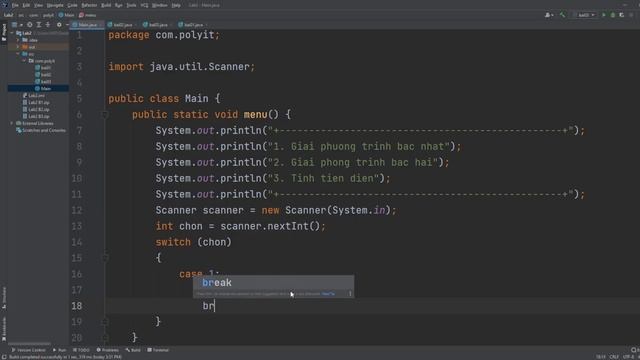The width and height of the screenshot is (640, 360).
Task: Expand the .idea folder node
Action: (18, 40)
